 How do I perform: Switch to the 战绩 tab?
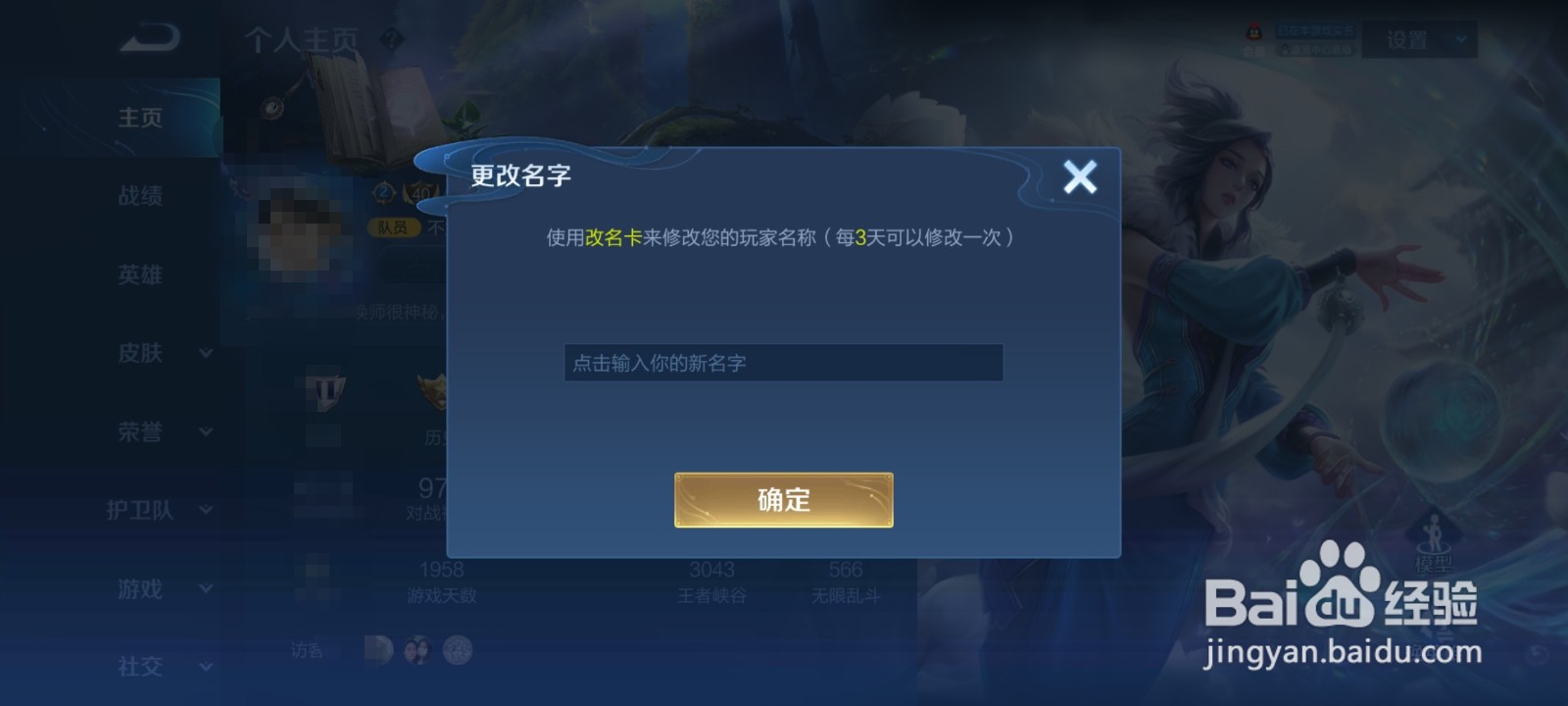139,196
